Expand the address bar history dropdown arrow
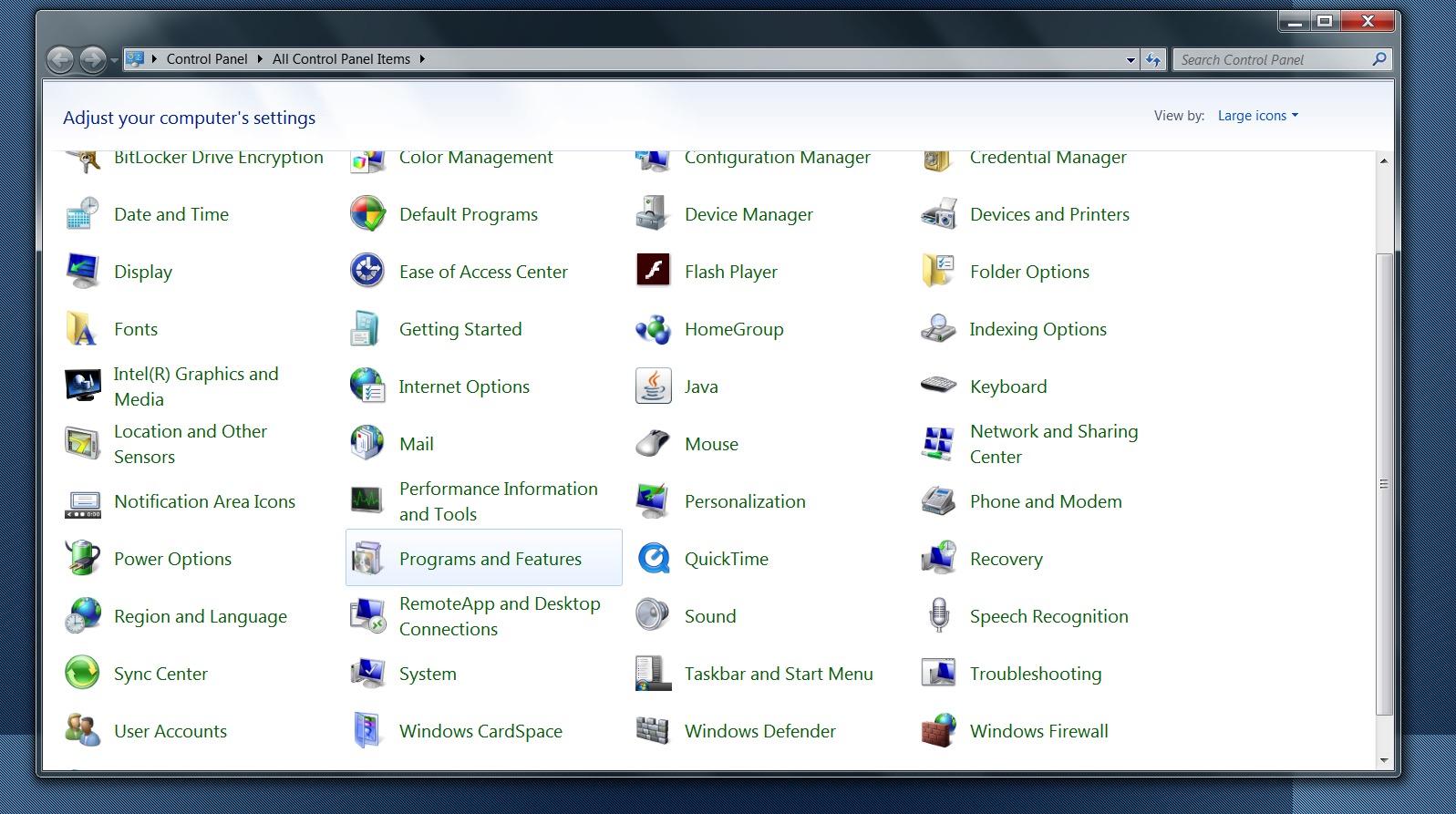The width and height of the screenshot is (1456, 814). (1131, 60)
